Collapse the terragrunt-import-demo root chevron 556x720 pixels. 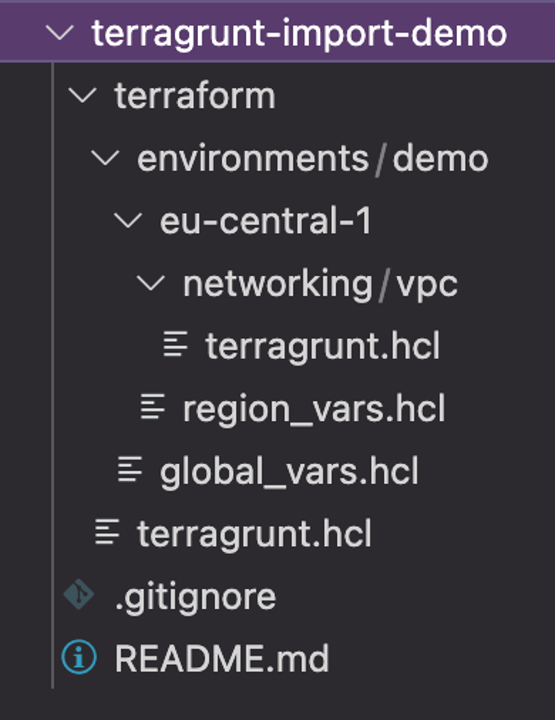60,34
